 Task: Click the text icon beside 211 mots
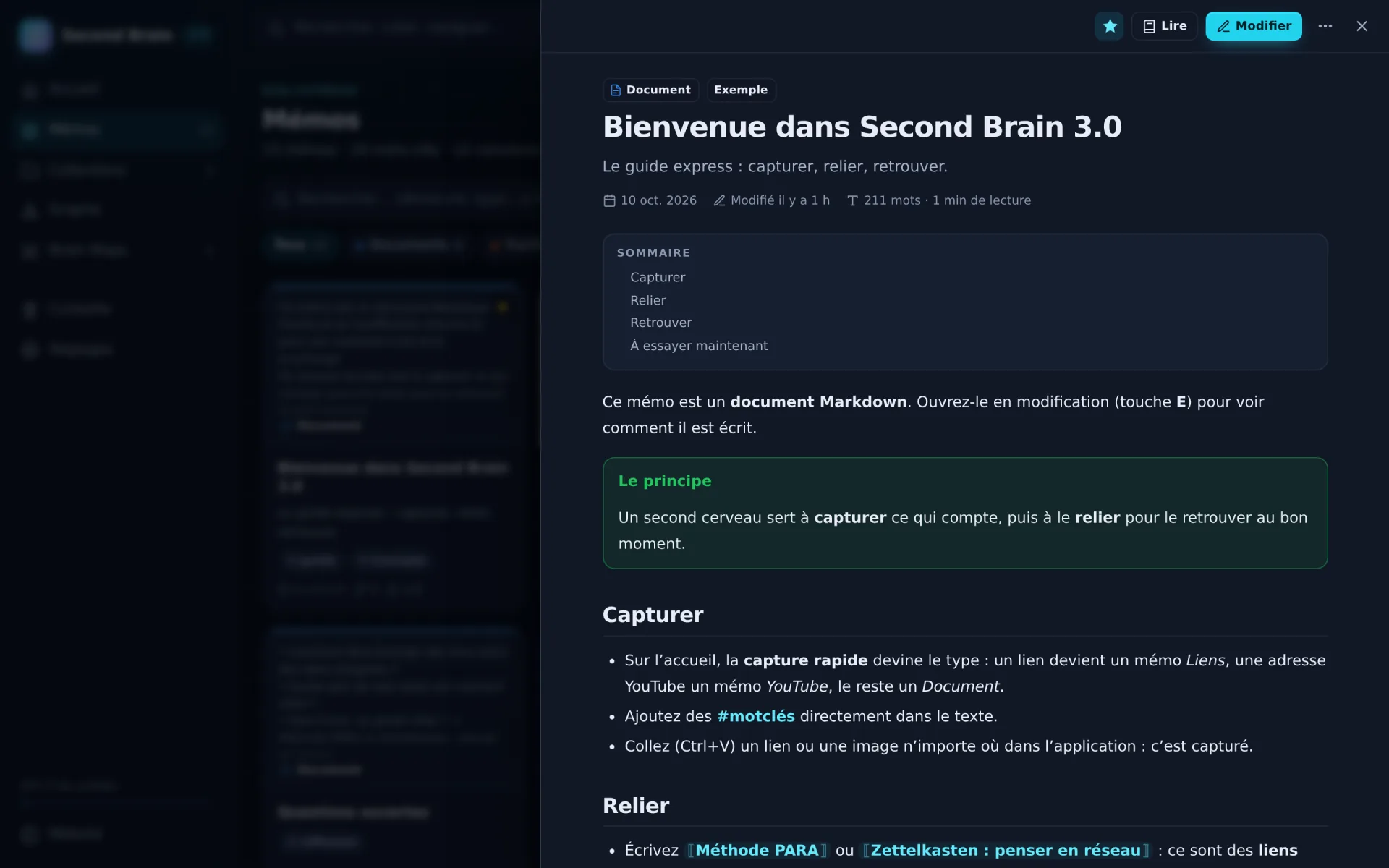[x=852, y=200]
